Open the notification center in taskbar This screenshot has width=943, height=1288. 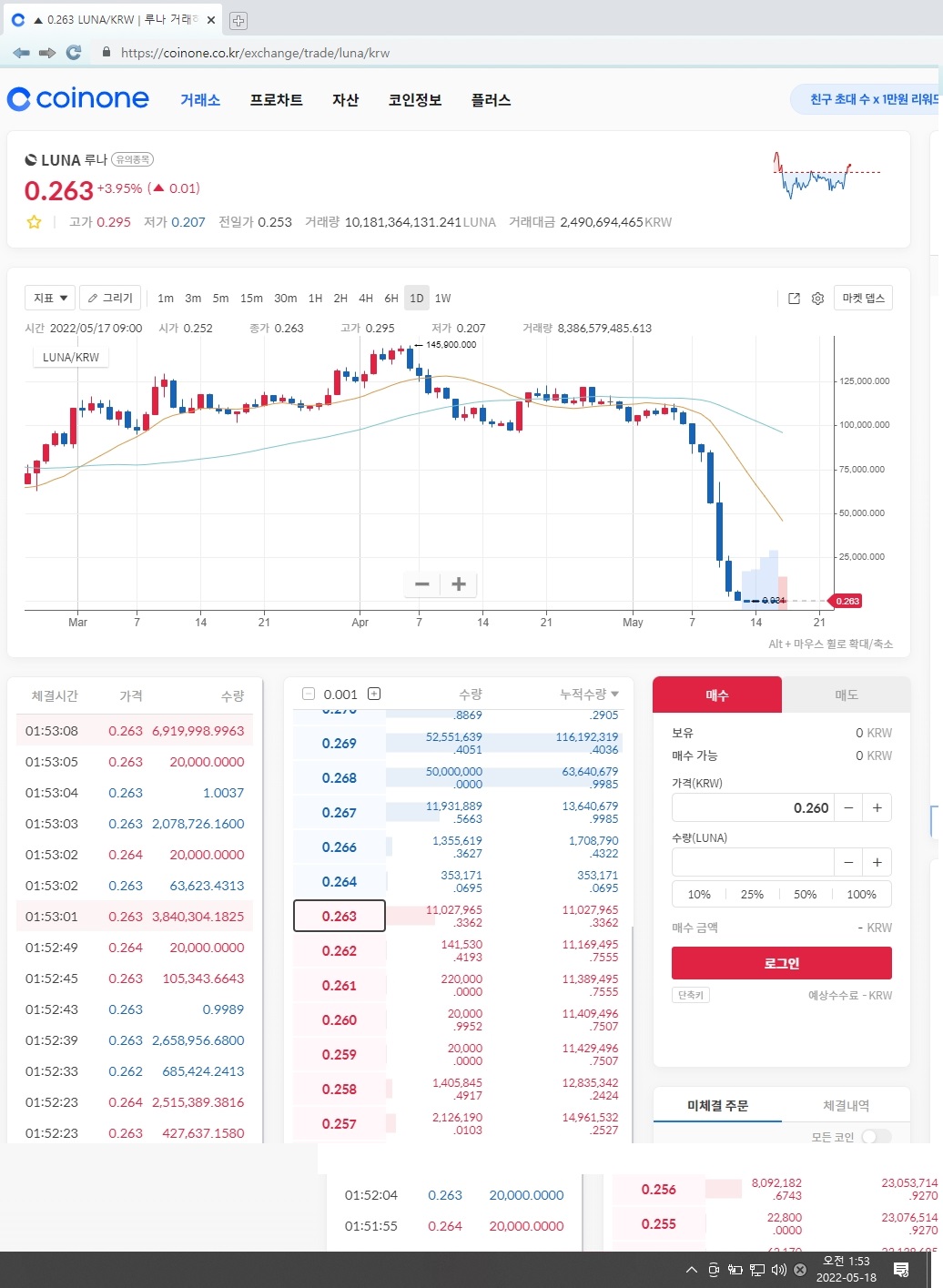pyautogui.click(x=901, y=1270)
